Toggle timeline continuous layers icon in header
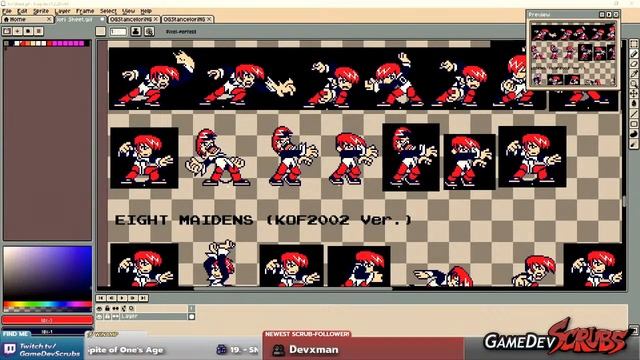The width and height of the screenshot is (640, 360). (x=116, y=309)
